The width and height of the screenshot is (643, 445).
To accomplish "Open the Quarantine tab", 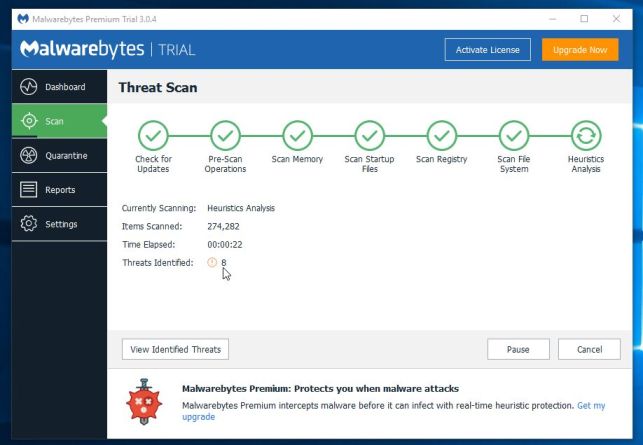I will (x=65, y=156).
